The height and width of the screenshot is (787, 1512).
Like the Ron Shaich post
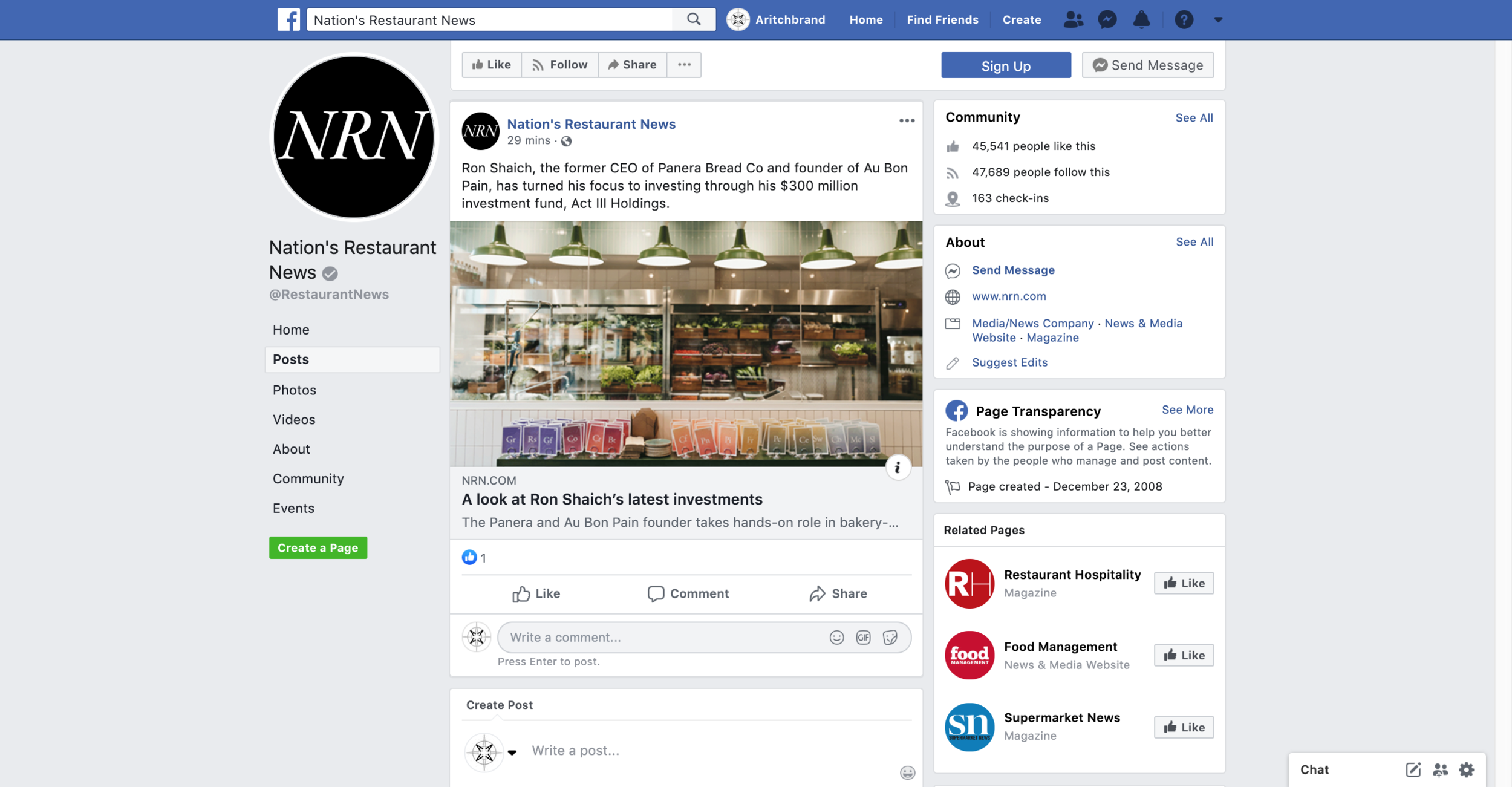pos(536,593)
